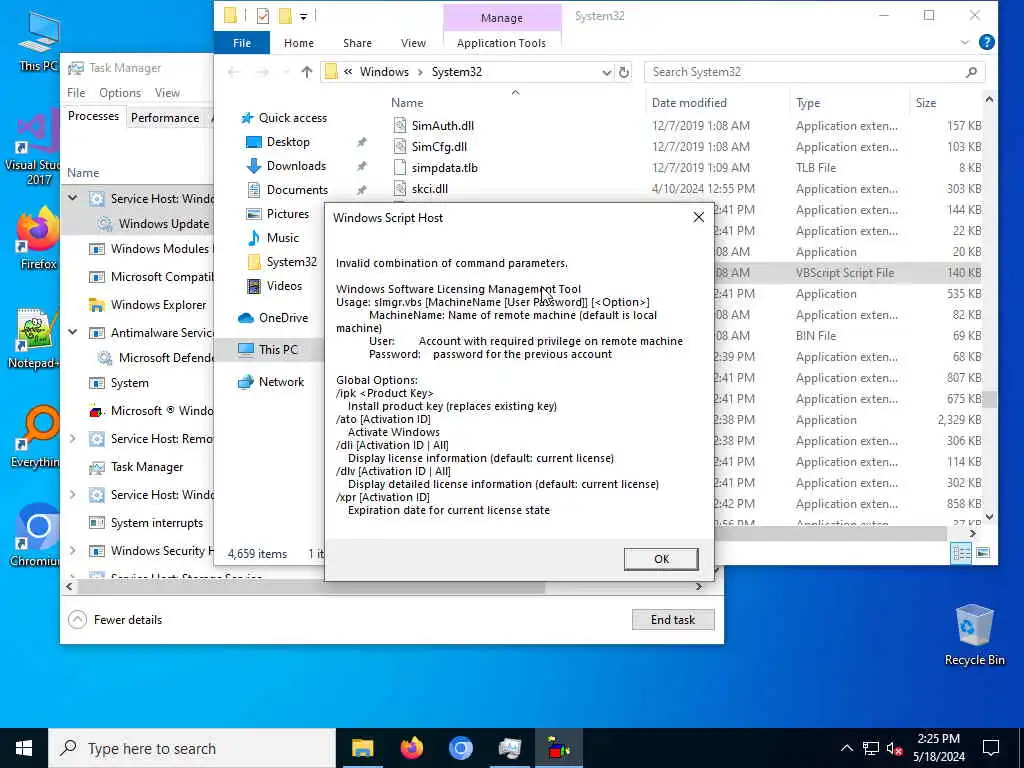
Task: Open Downloads in navigation pane
Action: point(296,166)
